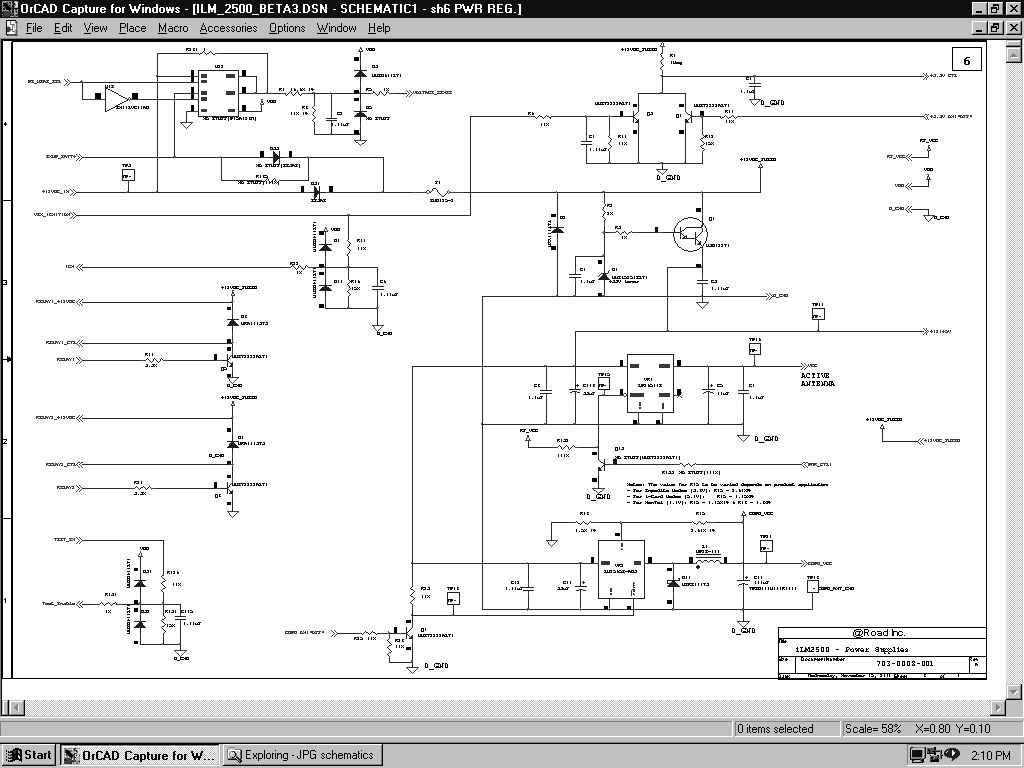Open the Macro menu
The width and height of the screenshot is (1024, 768).
click(x=173, y=28)
